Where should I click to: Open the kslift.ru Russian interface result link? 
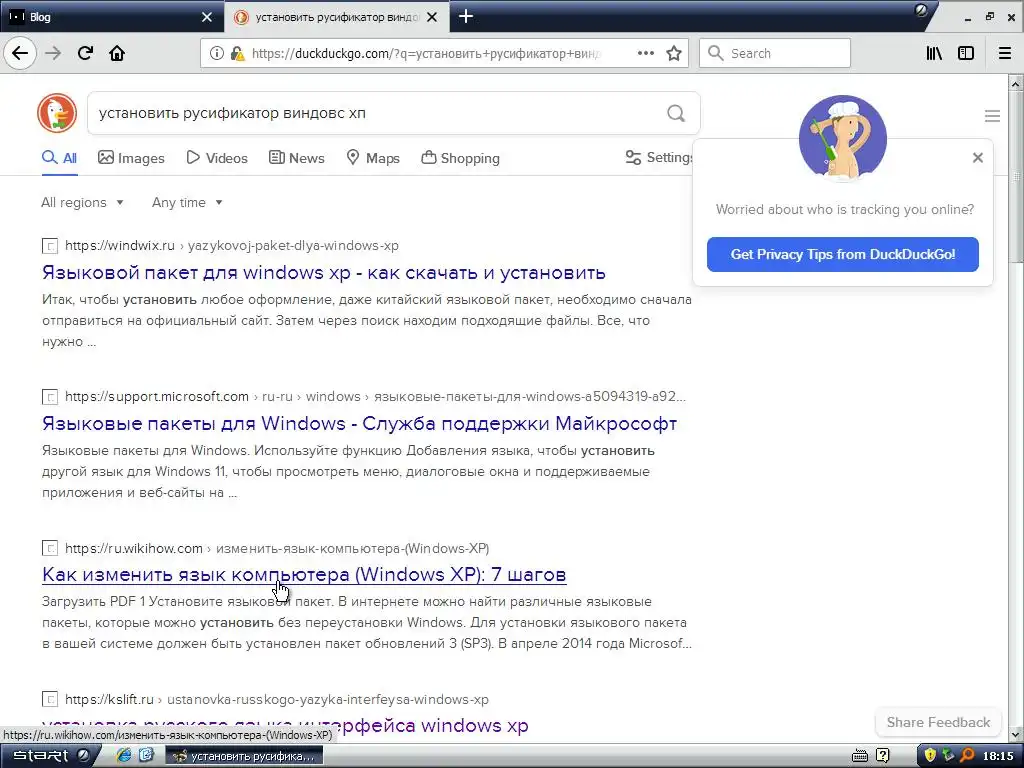[285, 725]
